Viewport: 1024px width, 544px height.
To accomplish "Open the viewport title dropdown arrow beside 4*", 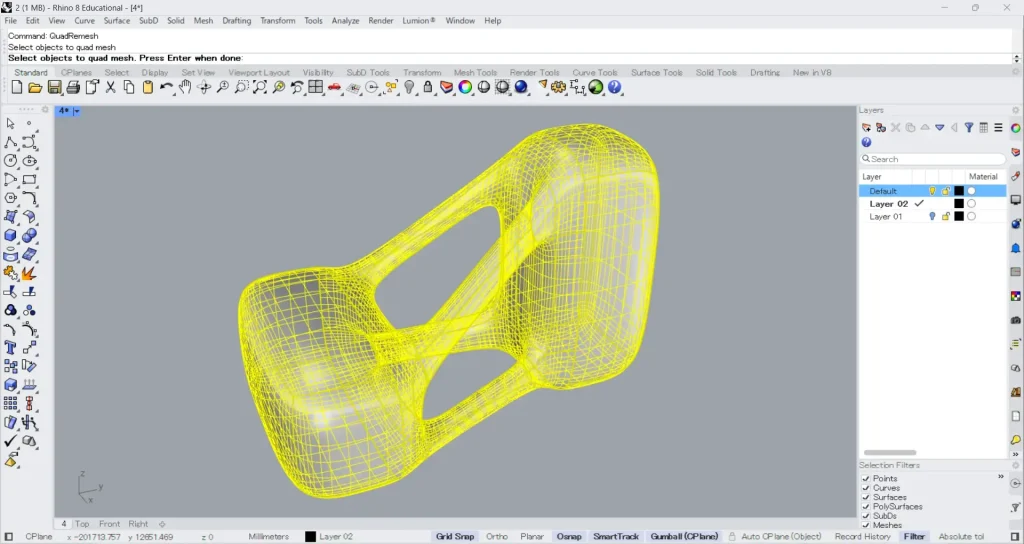I will pyautogui.click(x=76, y=112).
